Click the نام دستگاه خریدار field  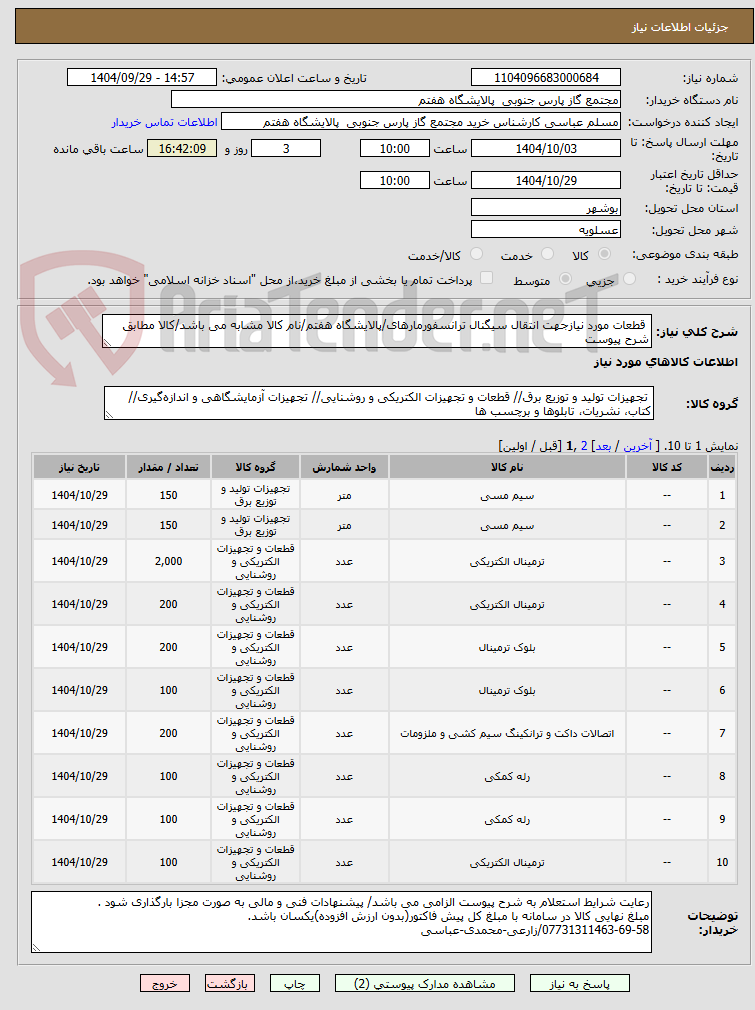pyautogui.click(x=396, y=100)
